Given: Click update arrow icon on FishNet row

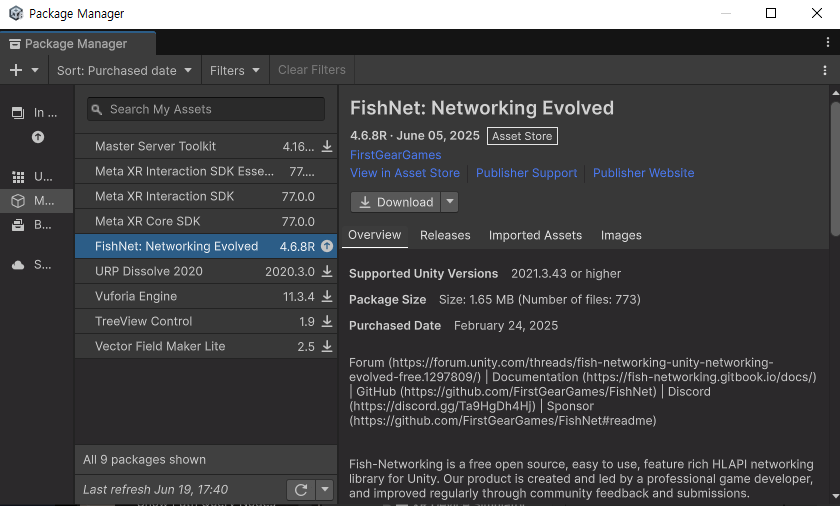Looking at the screenshot, I should (x=327, y=246).
